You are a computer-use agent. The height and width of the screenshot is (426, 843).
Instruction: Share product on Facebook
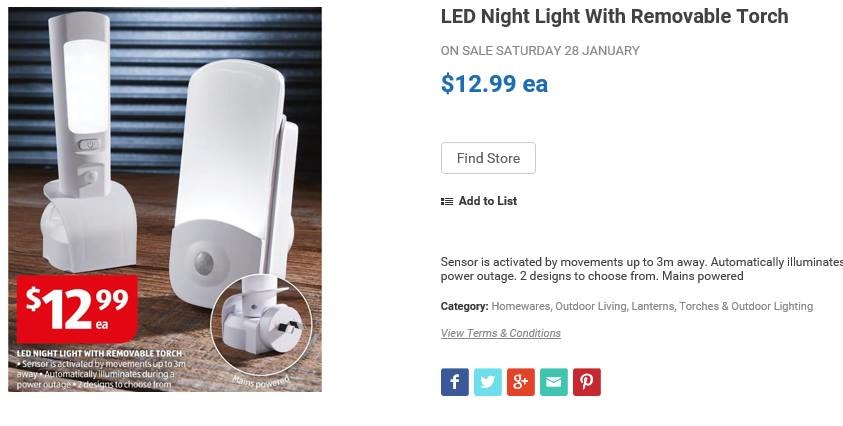[x=454, y=382]
